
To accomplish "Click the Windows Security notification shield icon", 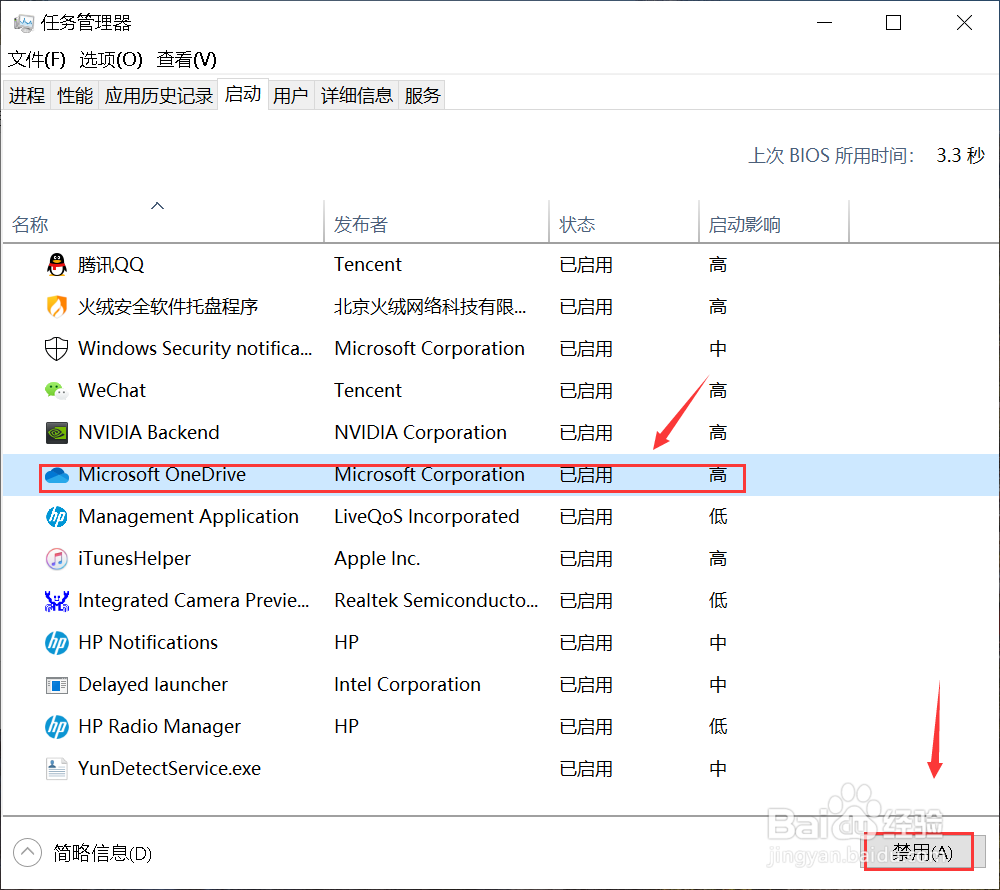I will pyautogui.click(x=57, y=348).
